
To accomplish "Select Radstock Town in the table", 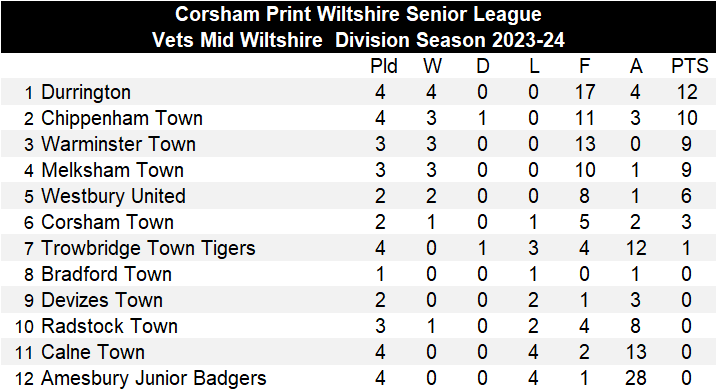I will [x=110, y=327].
